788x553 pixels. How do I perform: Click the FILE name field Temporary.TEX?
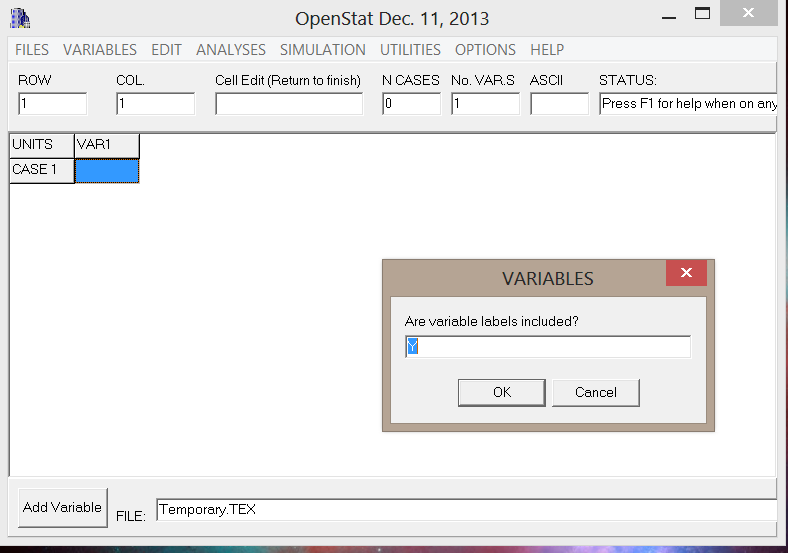(x=466, y=510)
